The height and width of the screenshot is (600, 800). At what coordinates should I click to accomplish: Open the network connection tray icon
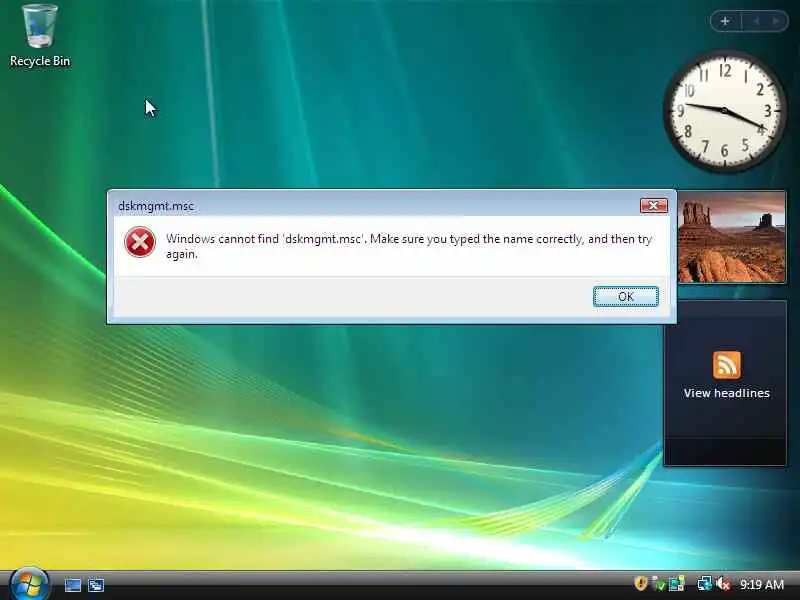click(705, 584)
